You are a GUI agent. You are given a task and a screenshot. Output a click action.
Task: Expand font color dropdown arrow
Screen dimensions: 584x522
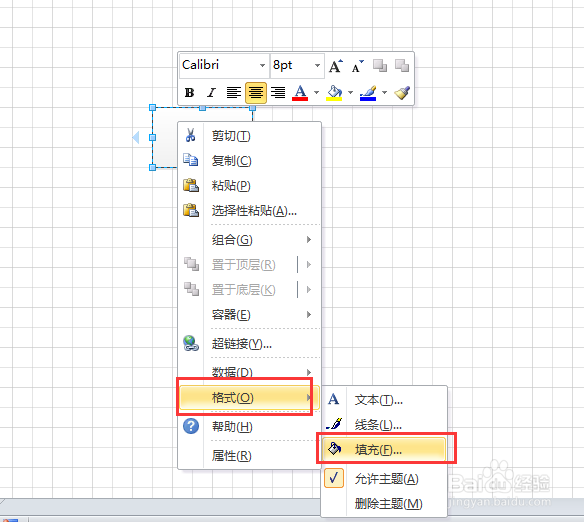coord(316,92)
